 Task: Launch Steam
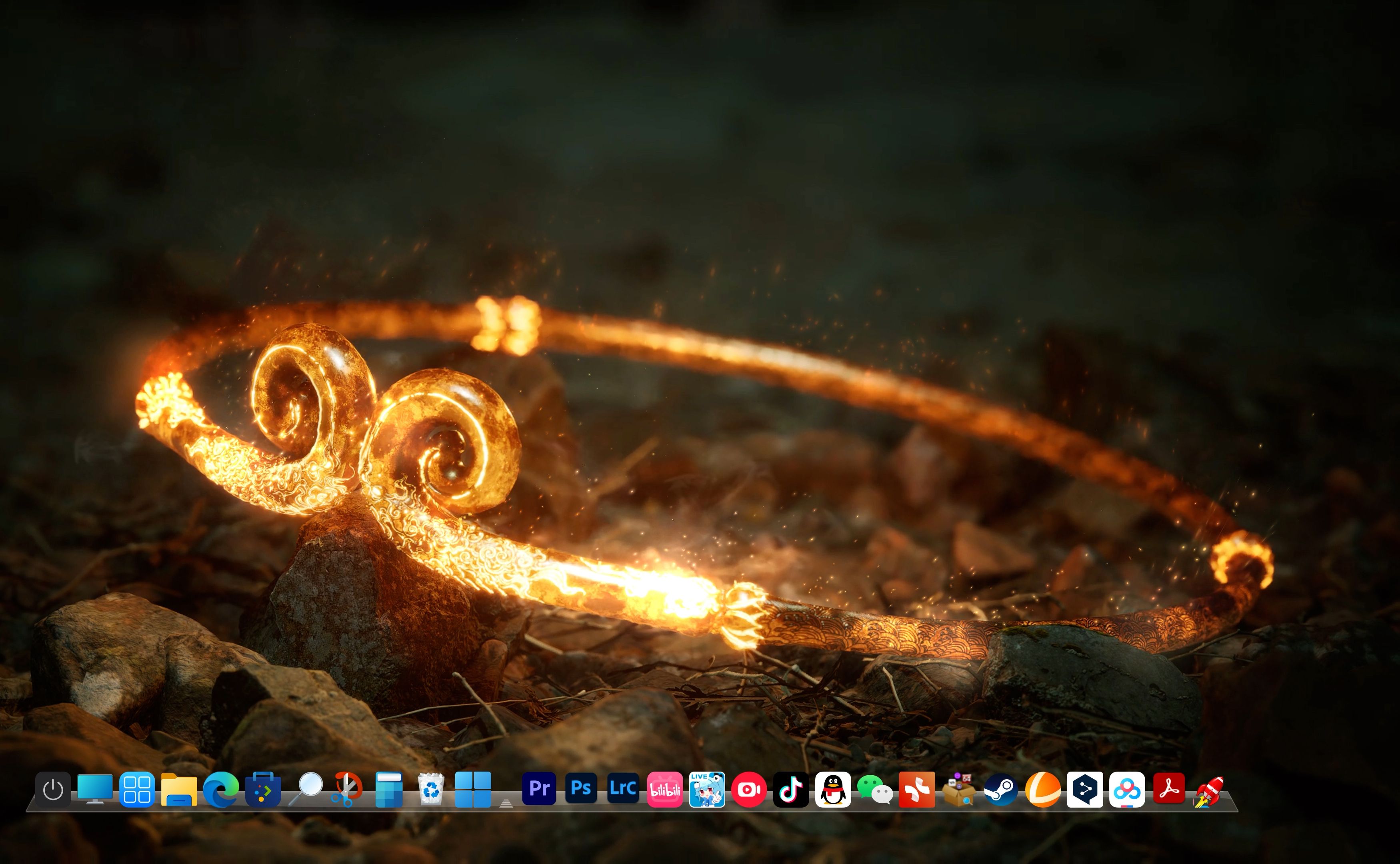[x=1001, y=790]
